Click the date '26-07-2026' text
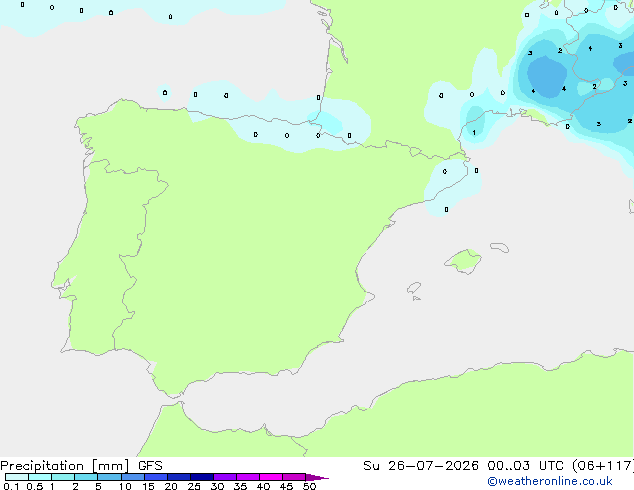This screenshot has width=634, height=490. [x=433, y=466]
